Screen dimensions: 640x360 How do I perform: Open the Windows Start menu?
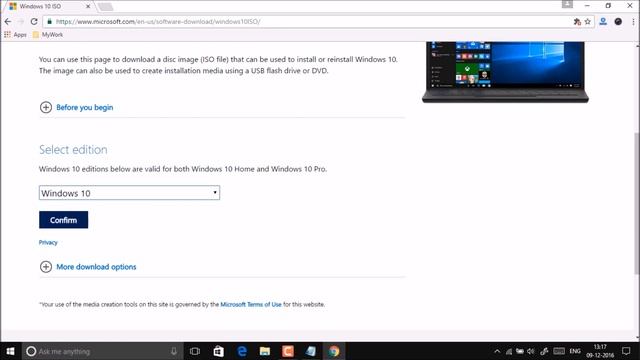coord(11,351)
